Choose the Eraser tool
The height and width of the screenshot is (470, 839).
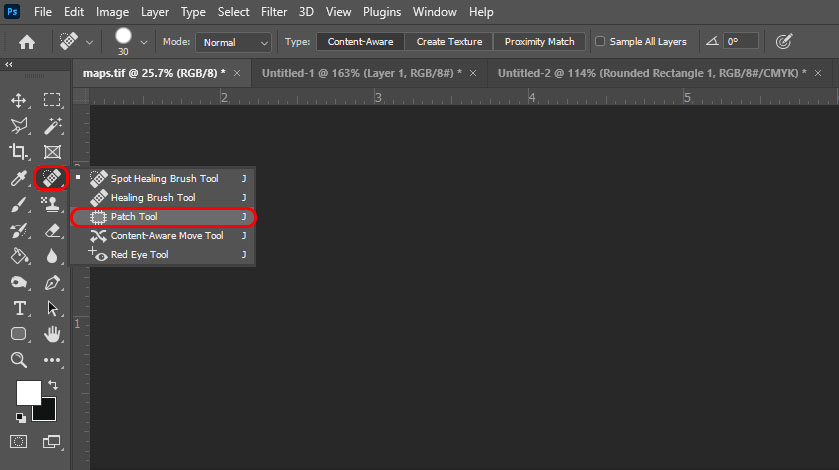point(52,231)
